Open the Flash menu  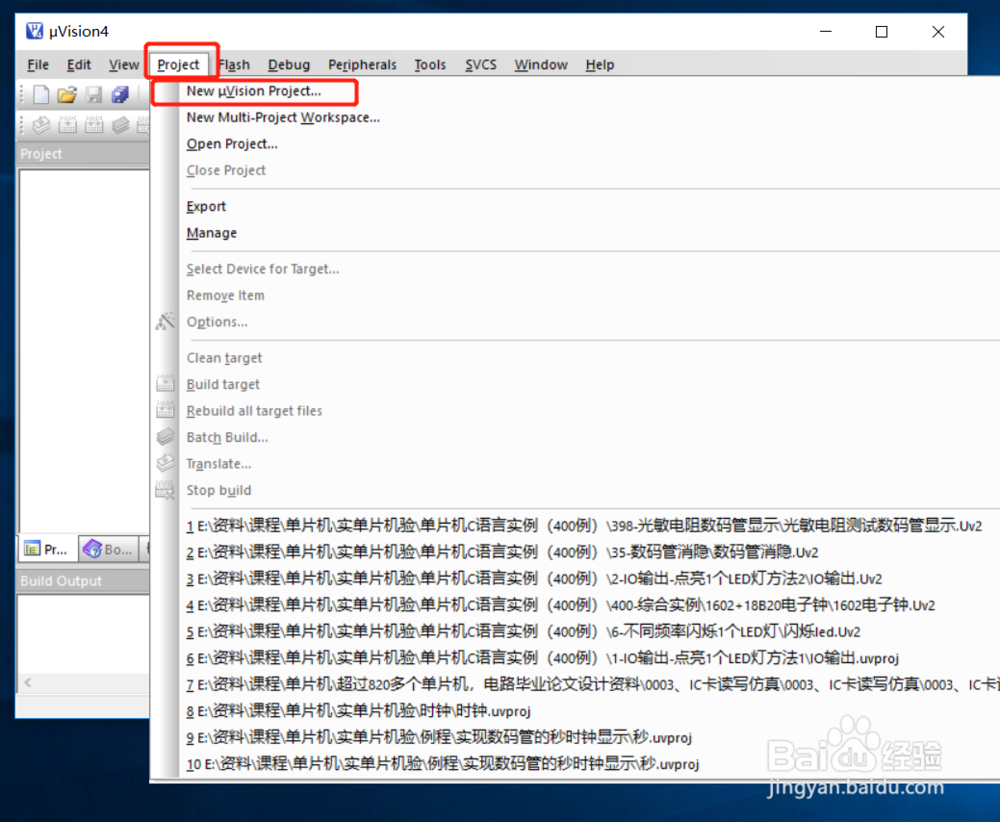(234, 64)
